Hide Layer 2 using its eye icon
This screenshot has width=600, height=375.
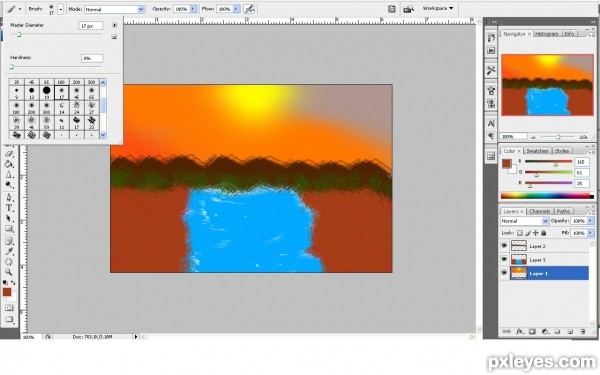point(504,246)
